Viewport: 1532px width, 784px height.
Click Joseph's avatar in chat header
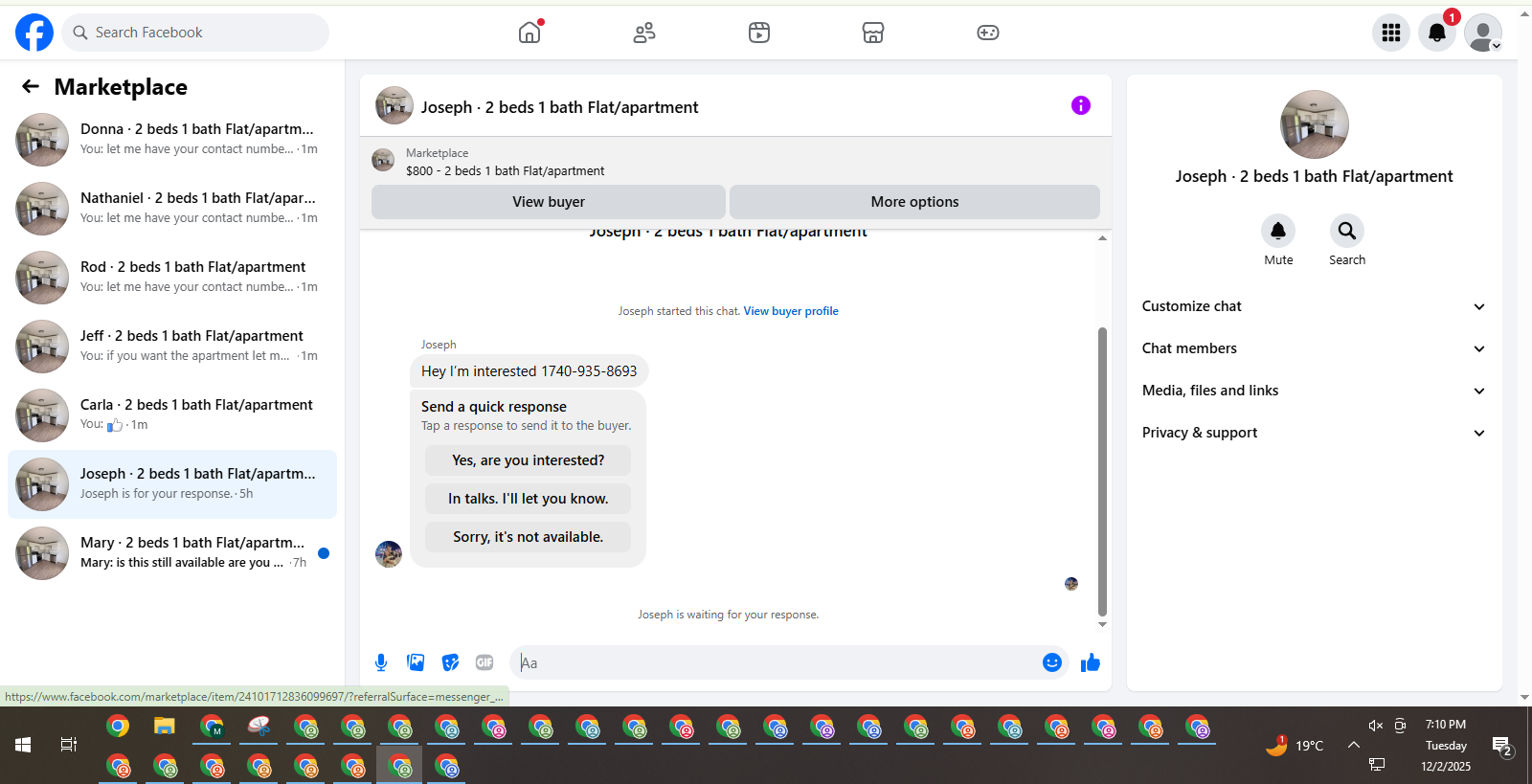394,105
